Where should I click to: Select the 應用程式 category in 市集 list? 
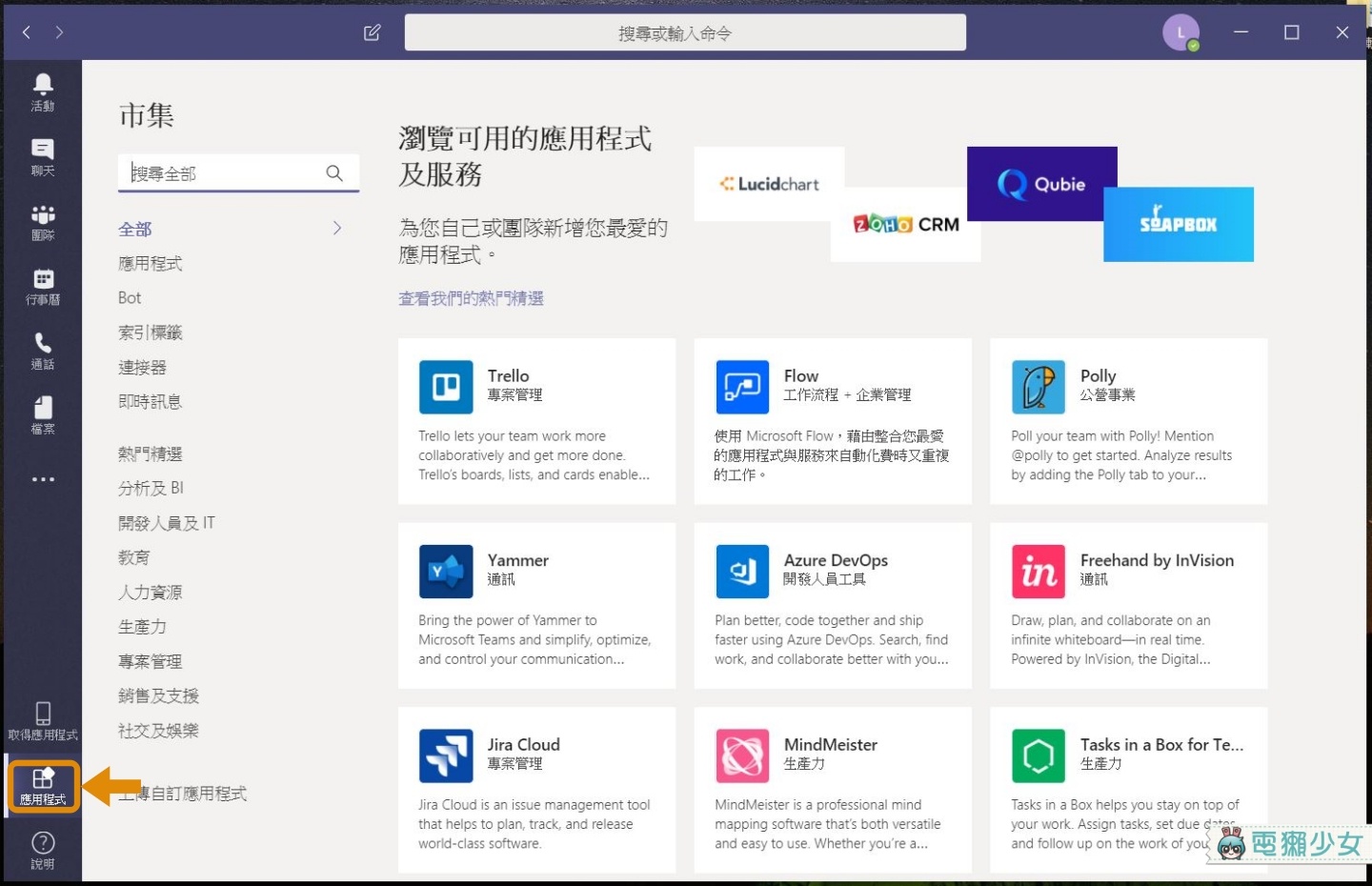151,263
